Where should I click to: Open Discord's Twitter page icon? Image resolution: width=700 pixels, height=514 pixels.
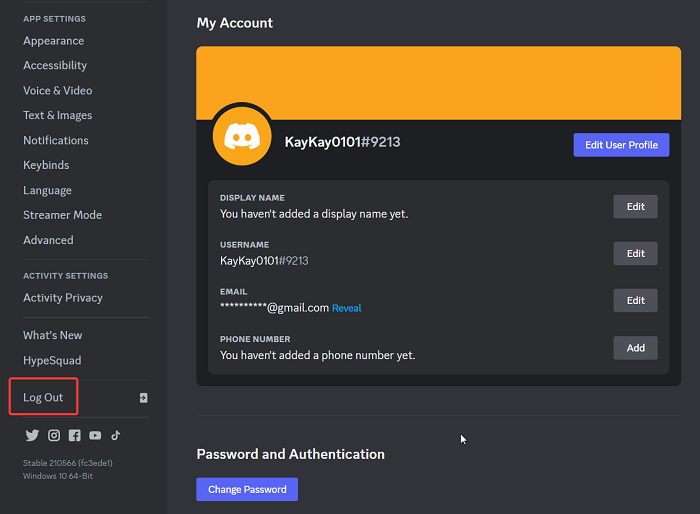tap(32, 435)
